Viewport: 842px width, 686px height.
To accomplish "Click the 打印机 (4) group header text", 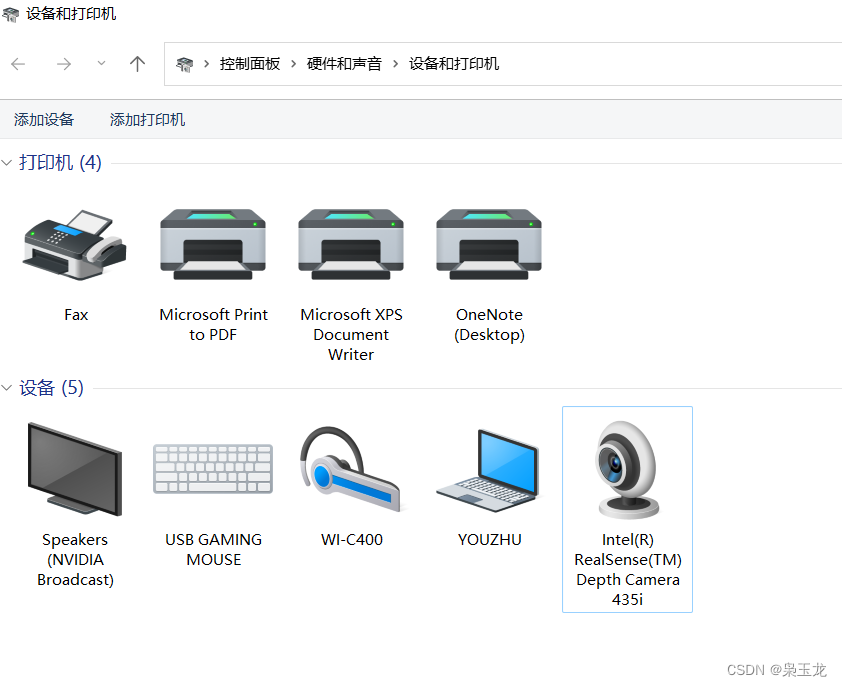I will (60, 163).
